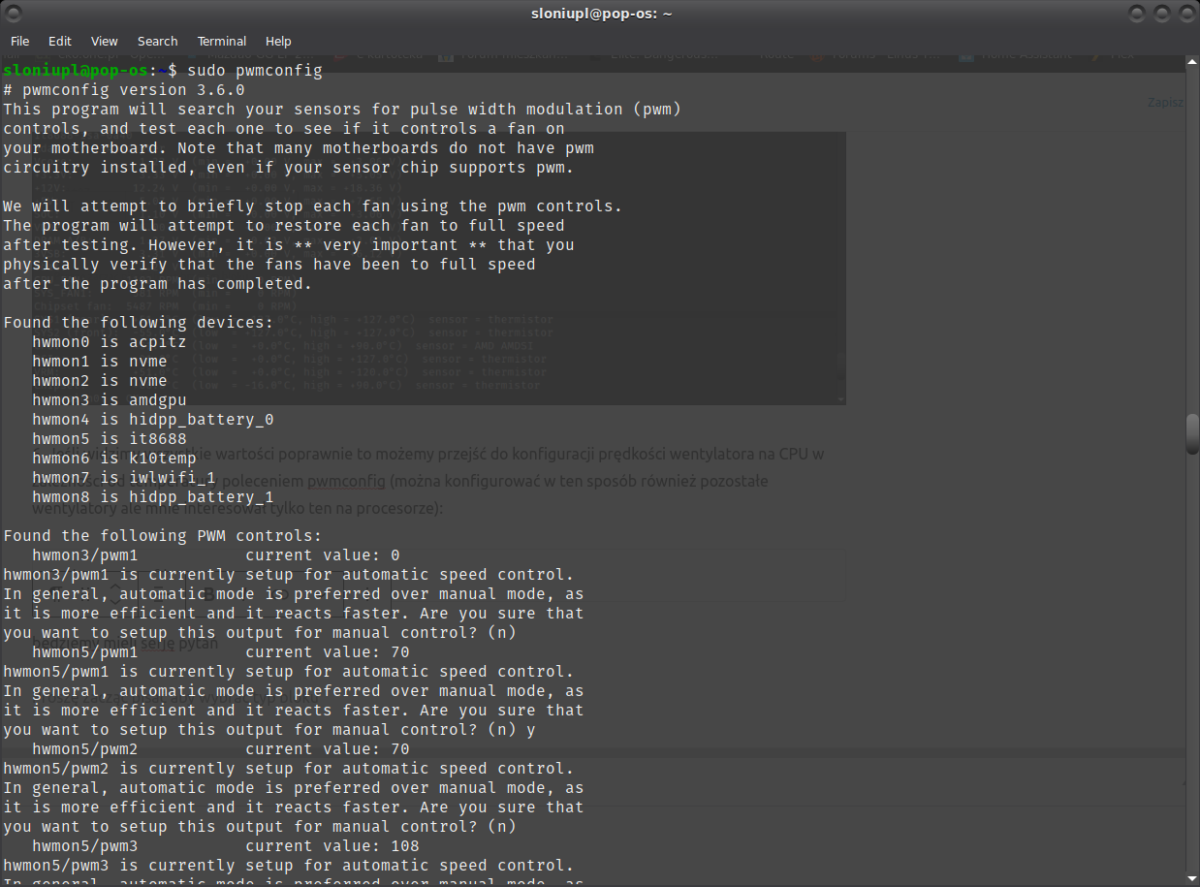Screen dimensions: 1200x887
Task: Click the sloniupl@pop-os title bar text
Action: click(x=600, y=14)
